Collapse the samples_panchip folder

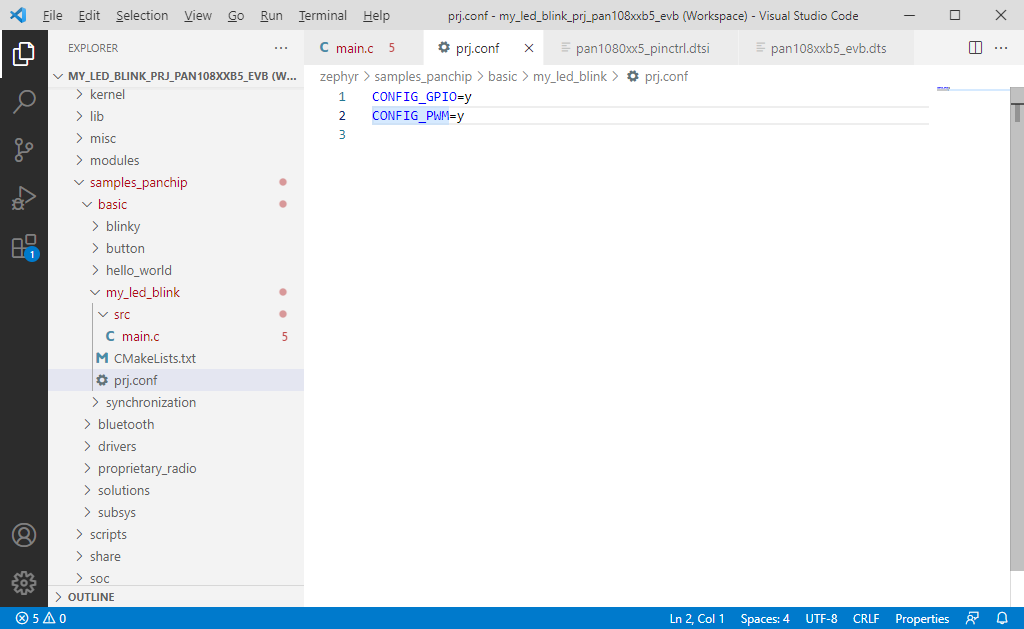click(x=176, y=182)
